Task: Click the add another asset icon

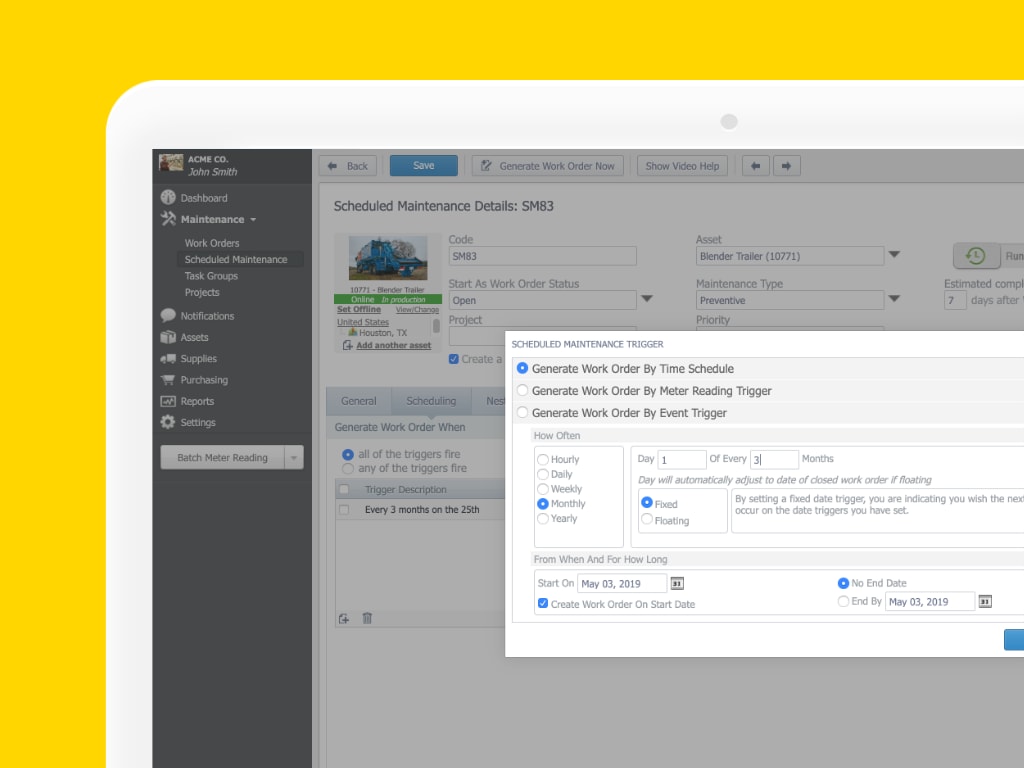Action: [347, 345]
